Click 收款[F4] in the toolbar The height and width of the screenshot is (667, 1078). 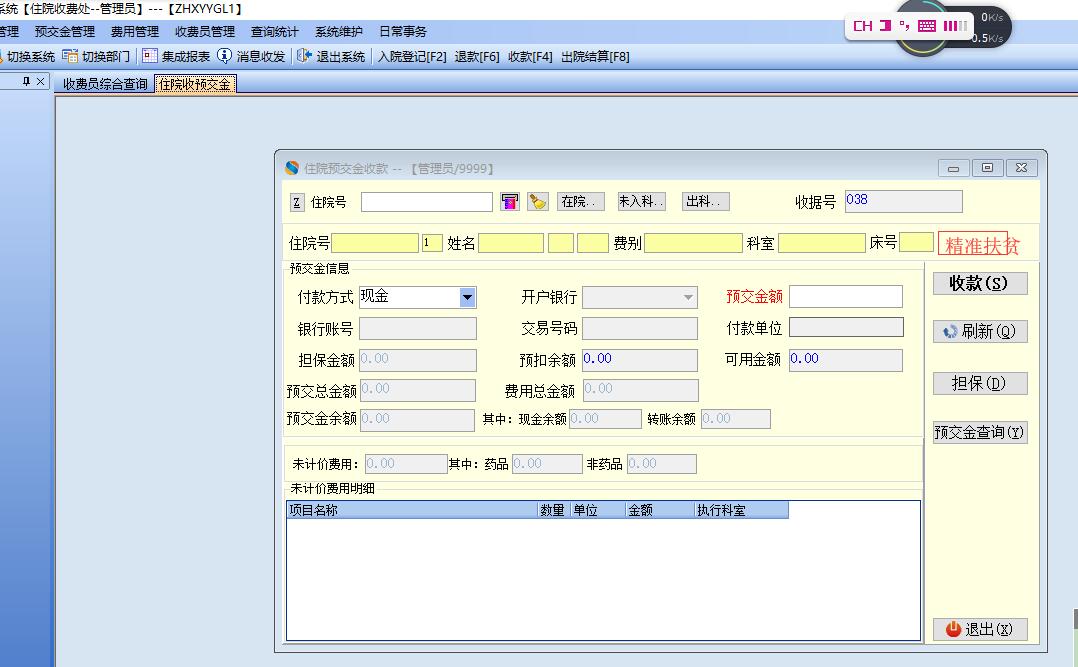pyautogui.click(x=530, y=56)
